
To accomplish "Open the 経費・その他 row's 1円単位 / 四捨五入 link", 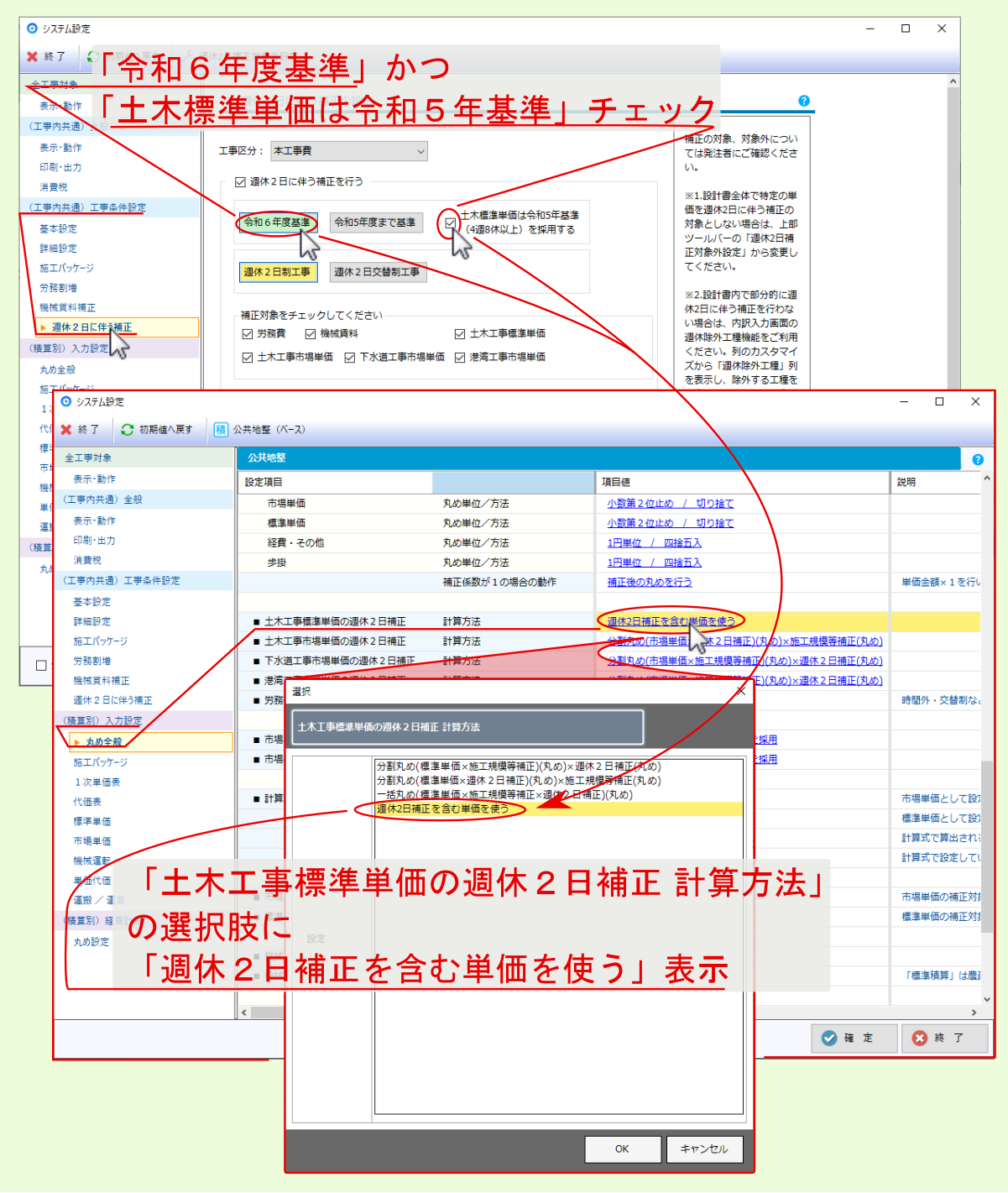I will pyautogui.click(x=655, y=543).
